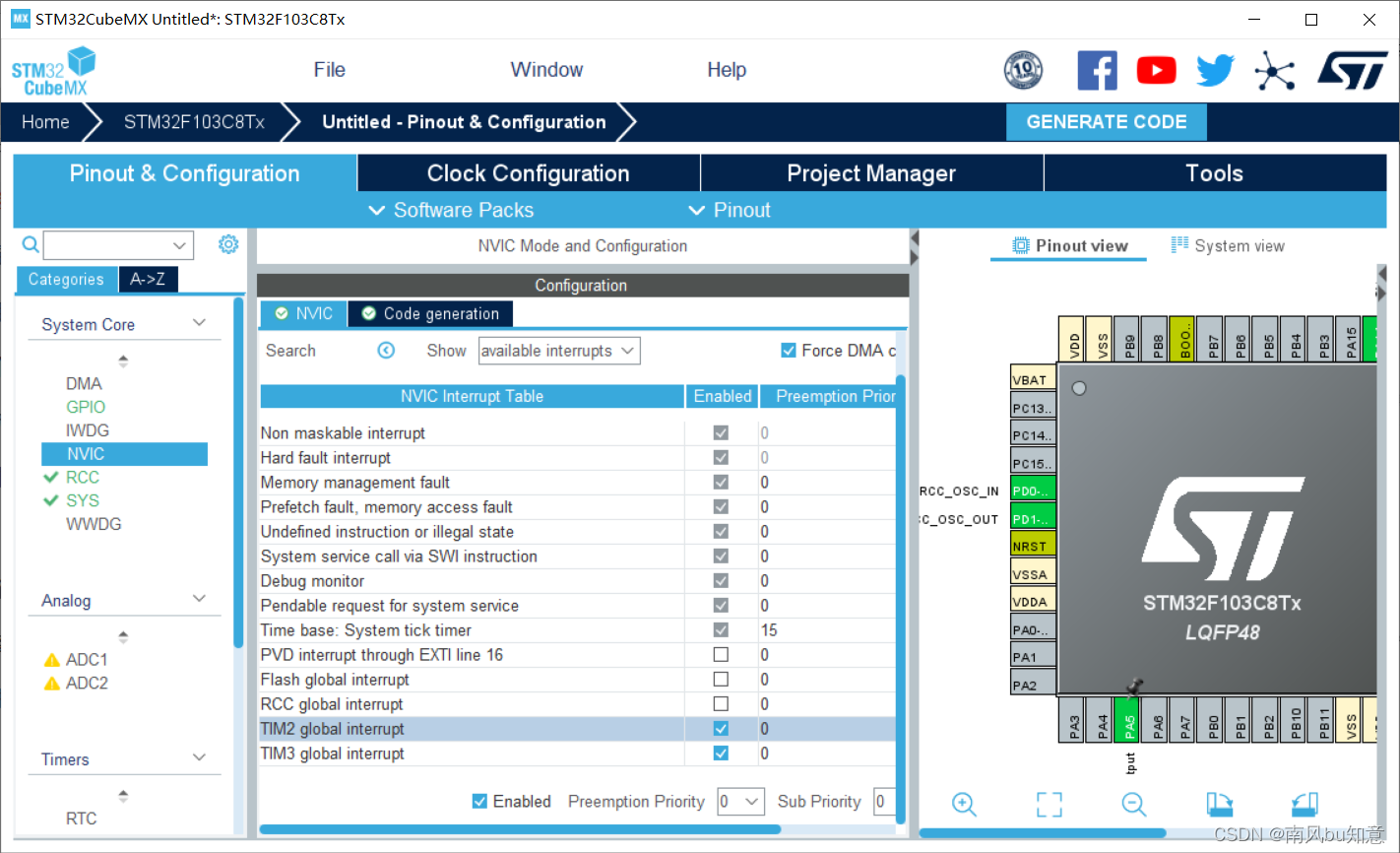1400x853 pixels.
Task: Collapse the Analog category
Action: 200,599
